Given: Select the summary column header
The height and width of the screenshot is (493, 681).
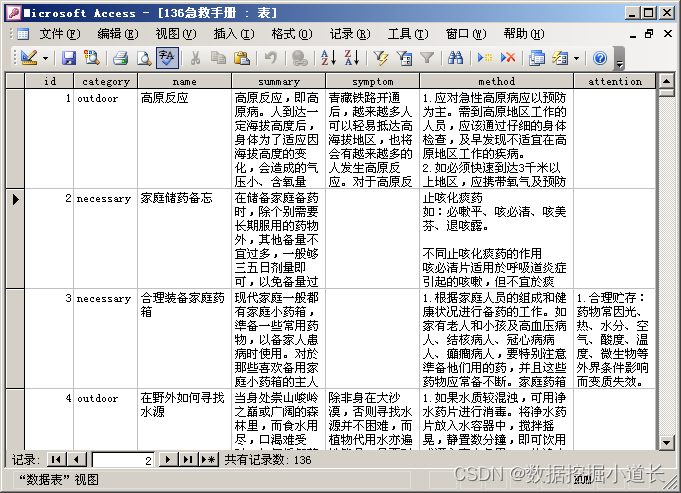Looking at the screenshot, I should point(279,81).
